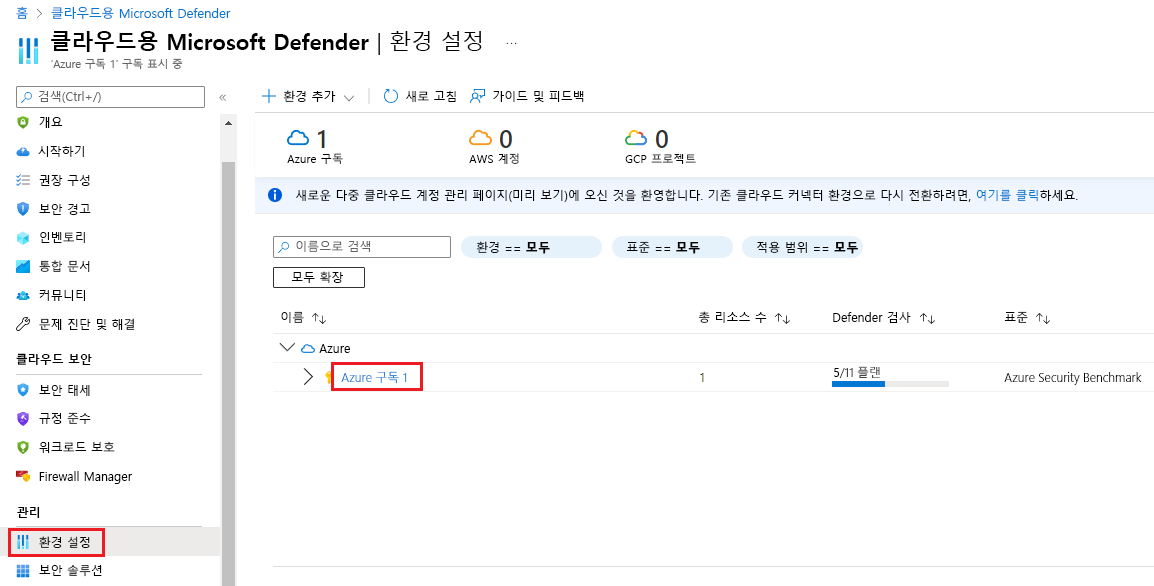The image size is (1154, 586).
Task: Collapse the Azure group chevron
Action: 288,347
